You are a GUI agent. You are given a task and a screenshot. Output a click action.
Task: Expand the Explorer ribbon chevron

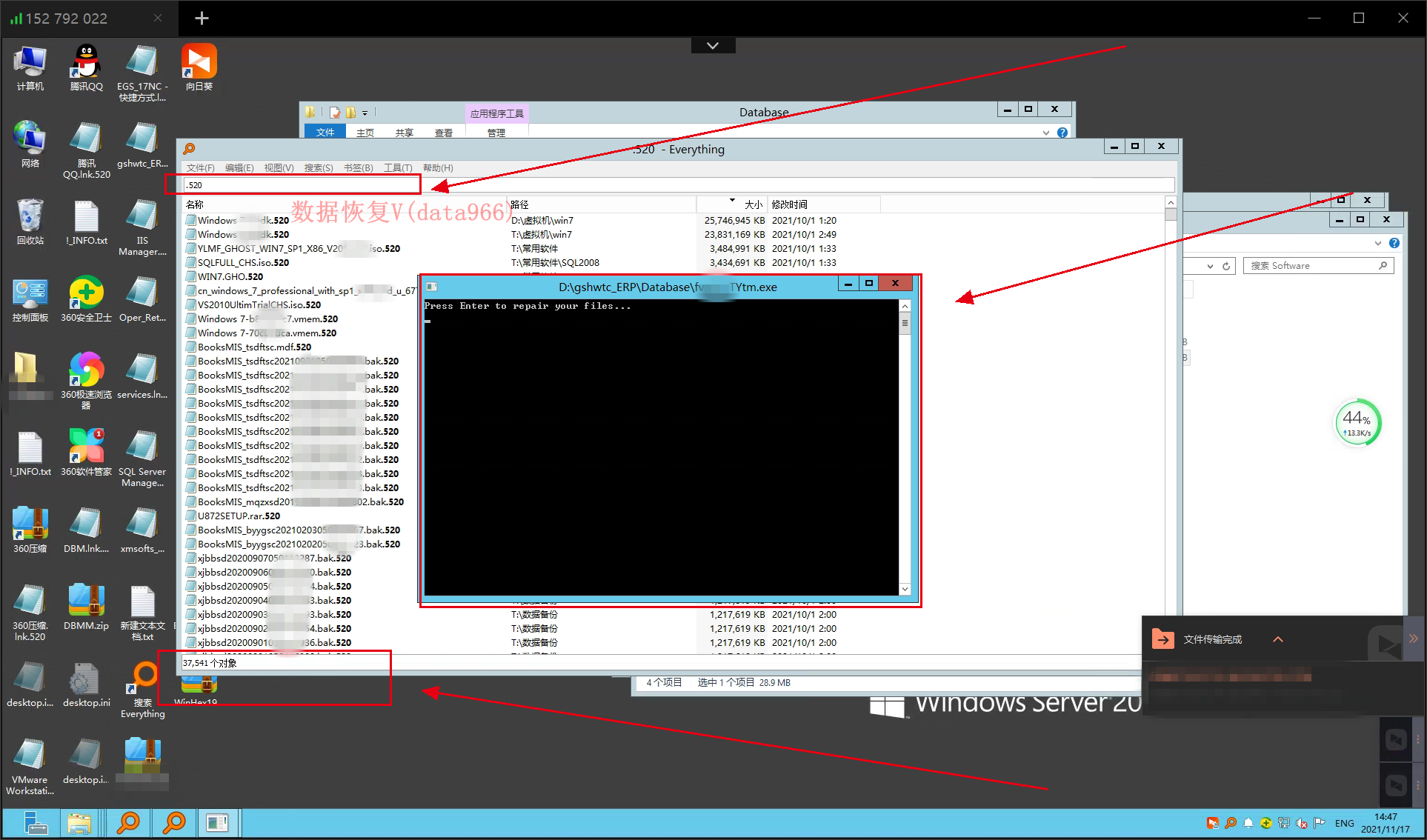1045,133
